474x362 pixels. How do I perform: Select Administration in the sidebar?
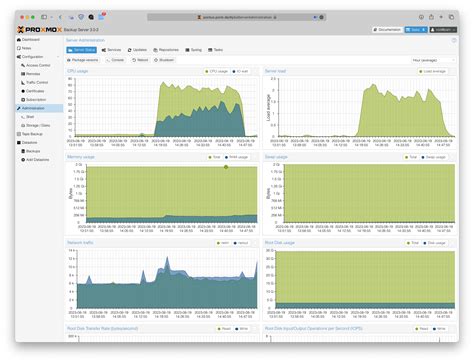tap(39, 108)
